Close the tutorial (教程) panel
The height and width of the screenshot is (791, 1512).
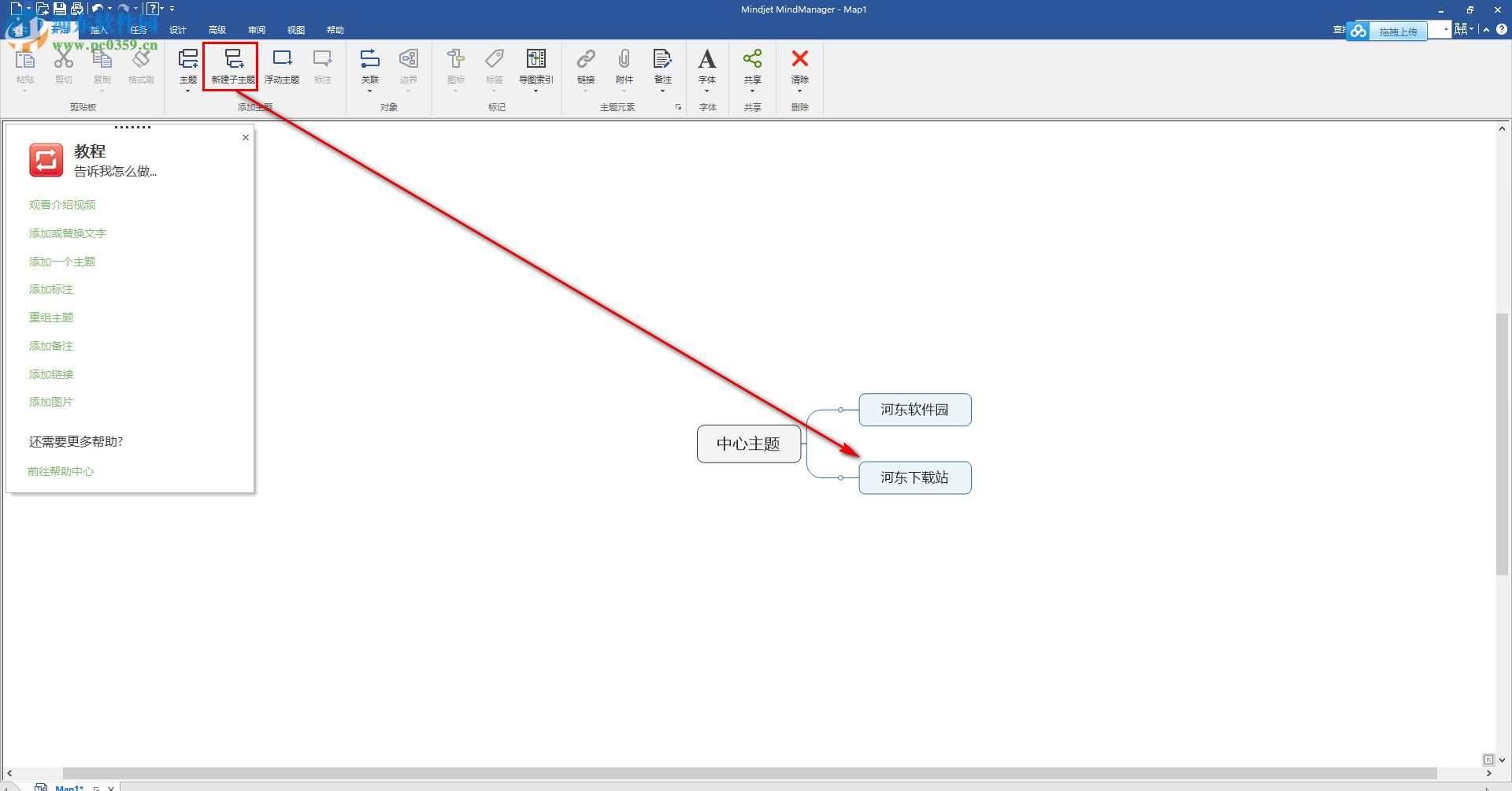click(246, 137)
